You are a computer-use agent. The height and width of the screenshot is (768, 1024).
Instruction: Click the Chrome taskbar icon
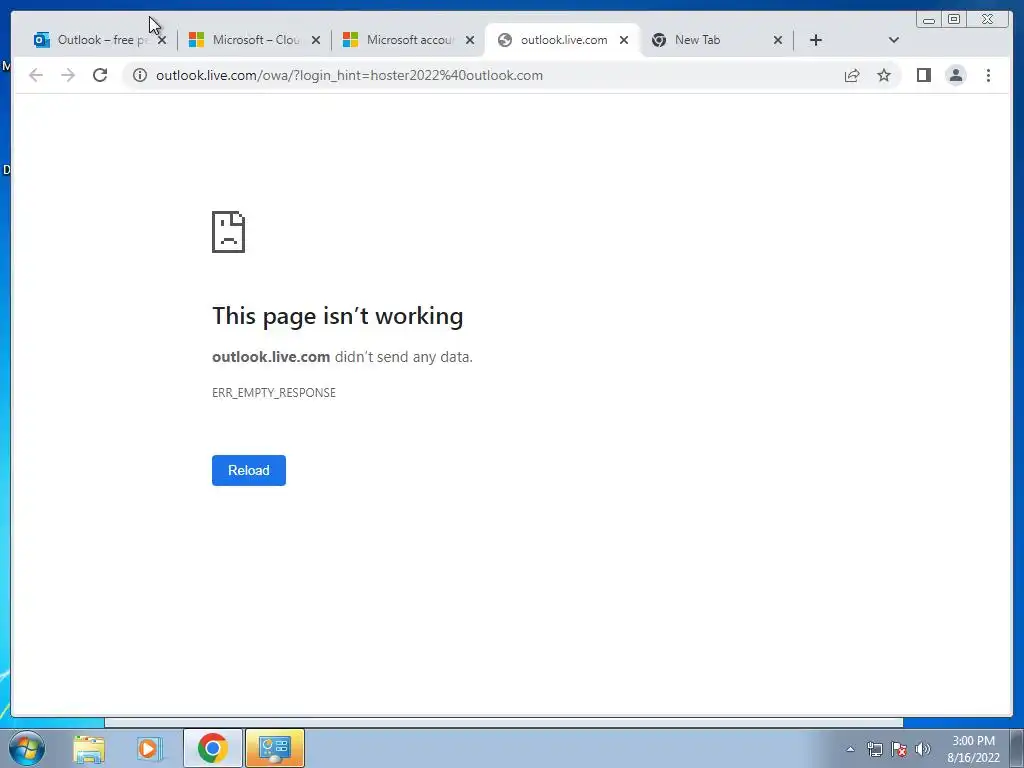[213, 748]
